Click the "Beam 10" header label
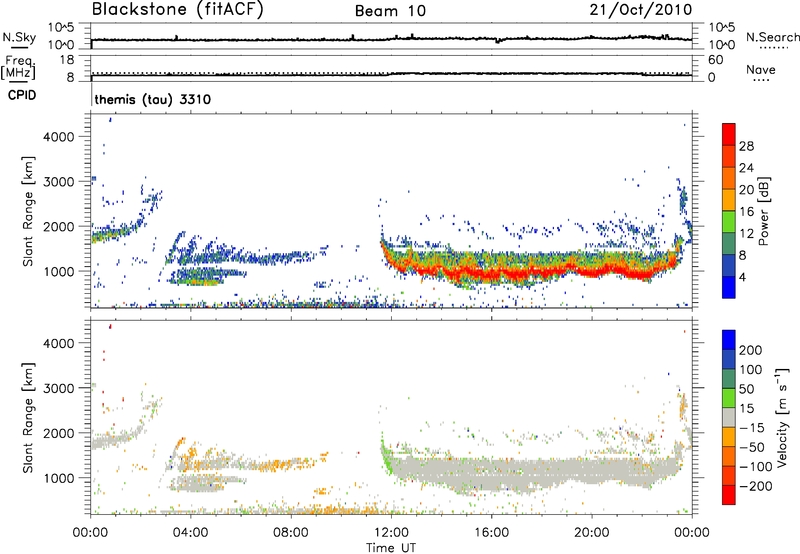The width and height of the screenshot is (800, 554). pyautogui.click(x=390, y=11)
